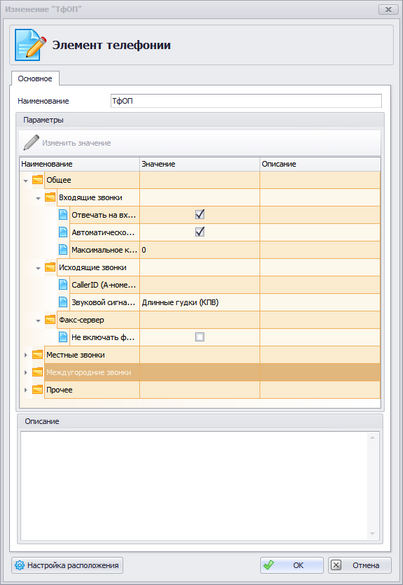The image size is (403, 585).
Task: Click the folder icon beside Междугородние звонки
Action: [37, 372]
